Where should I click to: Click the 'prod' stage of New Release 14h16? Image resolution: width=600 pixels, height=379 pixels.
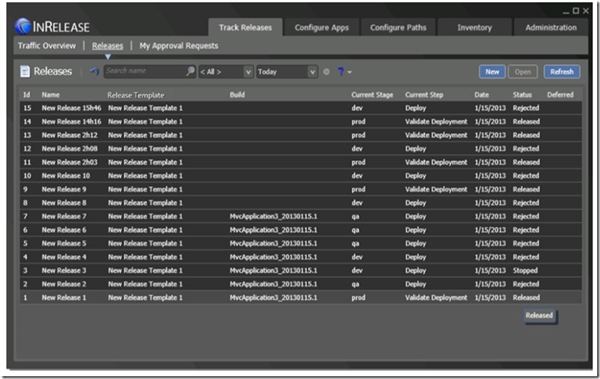[358, 121]
